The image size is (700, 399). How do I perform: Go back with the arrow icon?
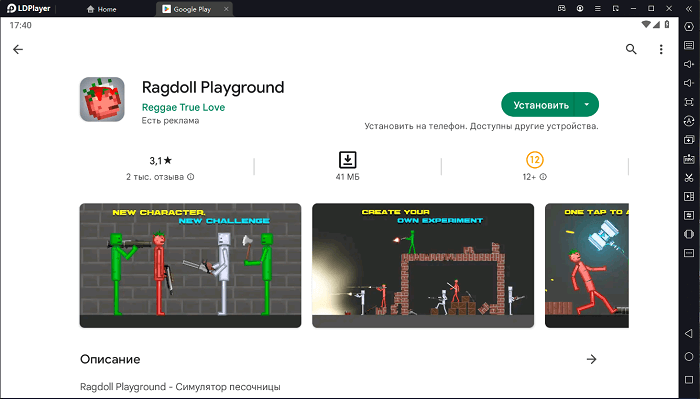click(x=18, y=49)
